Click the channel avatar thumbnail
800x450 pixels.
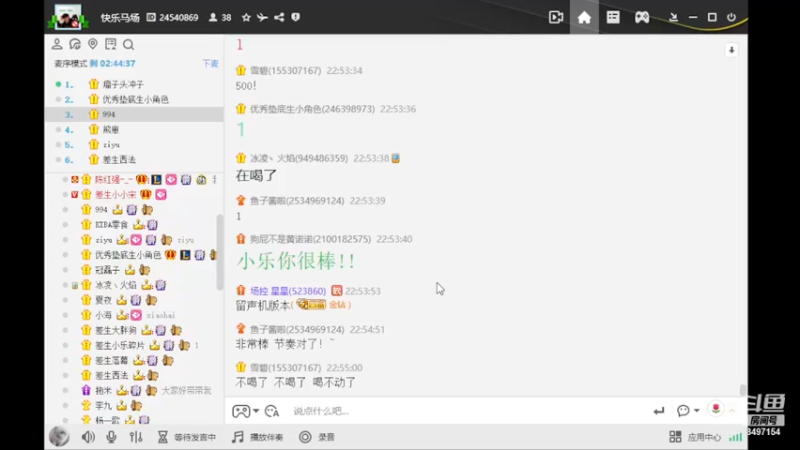click(68, 17)
